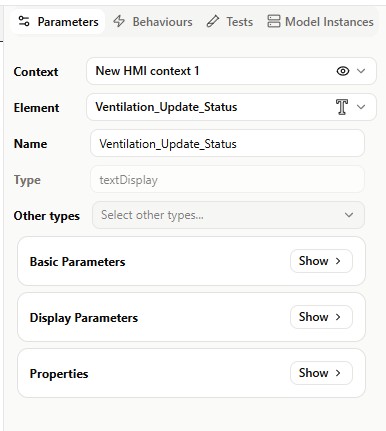Click the pencil icon beside Tests
Screen dimensions: 386x431
point(213,22)
